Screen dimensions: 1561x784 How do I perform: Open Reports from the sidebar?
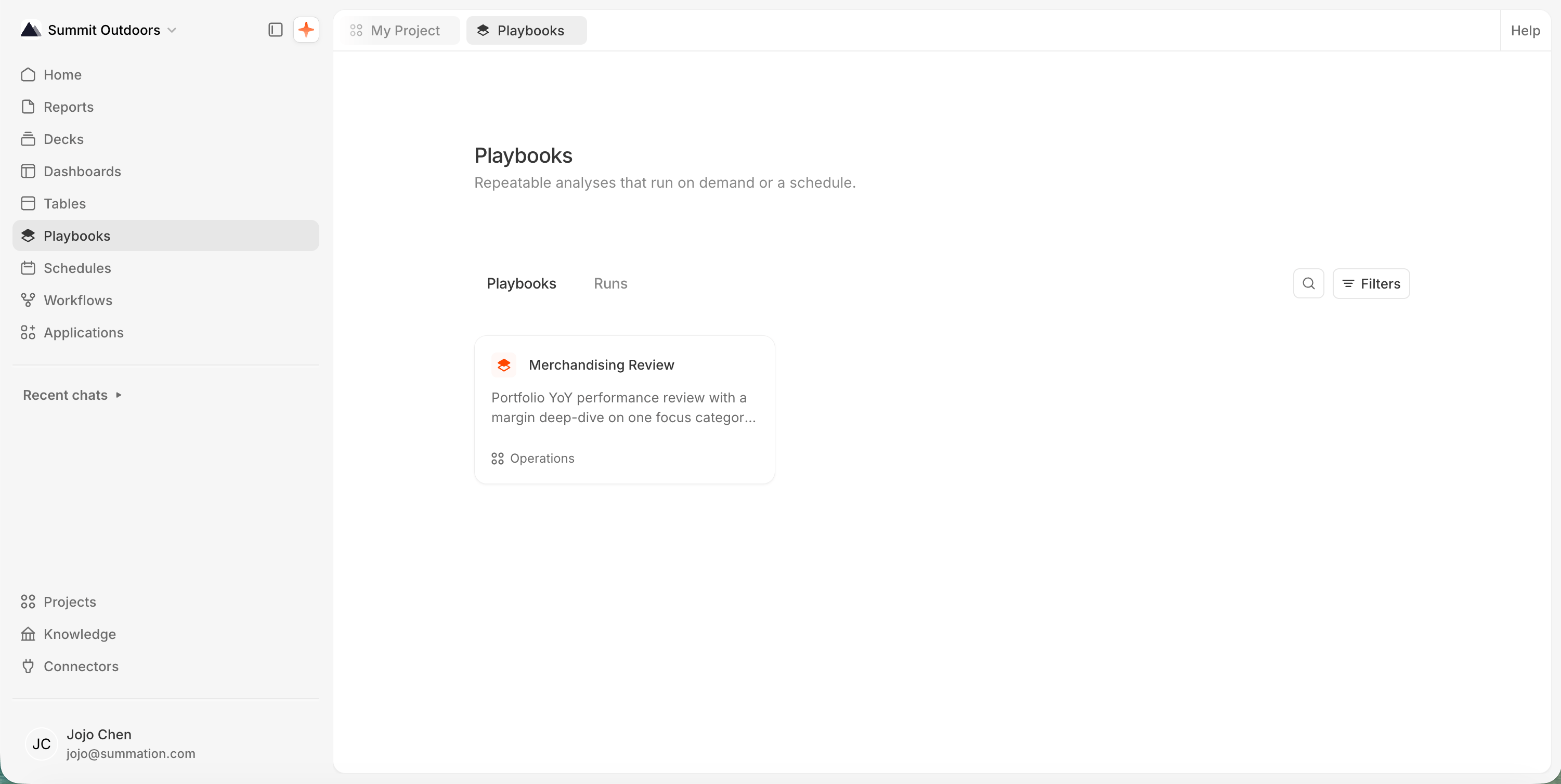point(165,107)
